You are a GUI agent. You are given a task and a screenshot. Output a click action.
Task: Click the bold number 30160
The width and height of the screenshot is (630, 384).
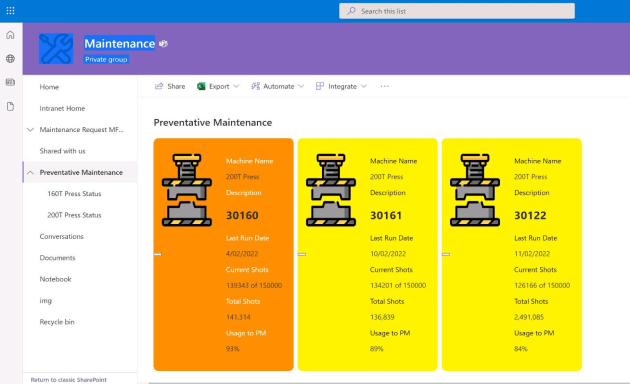[242, 215]
